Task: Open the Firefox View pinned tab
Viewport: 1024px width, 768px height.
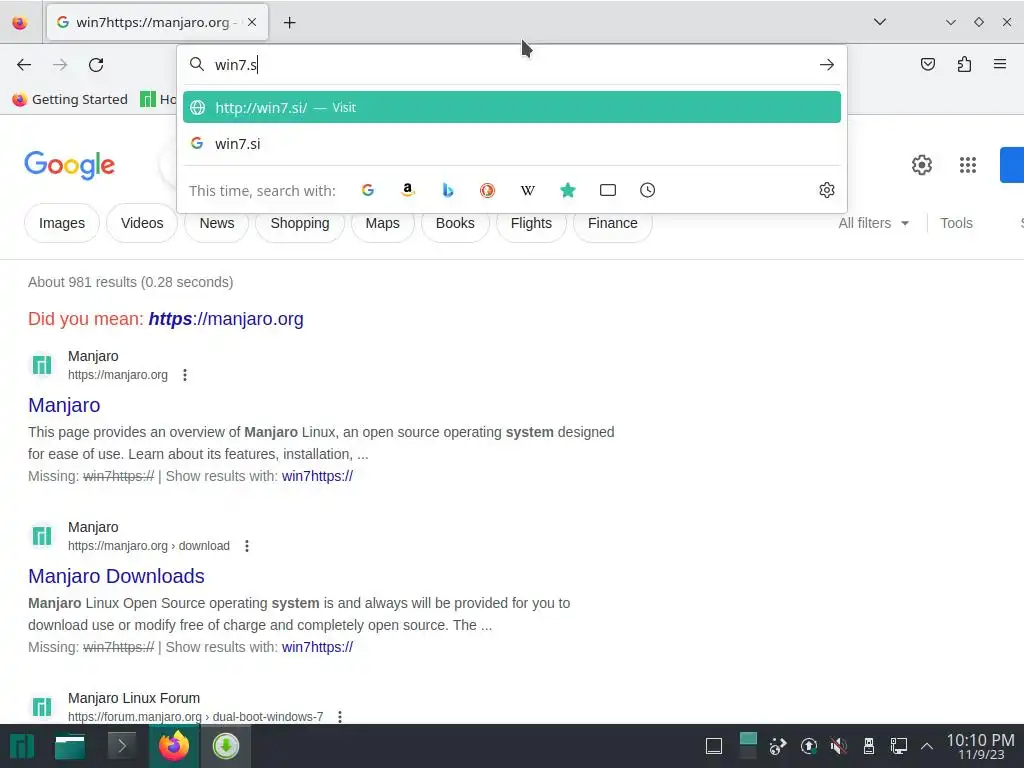Action: click(x=20, y=23)
